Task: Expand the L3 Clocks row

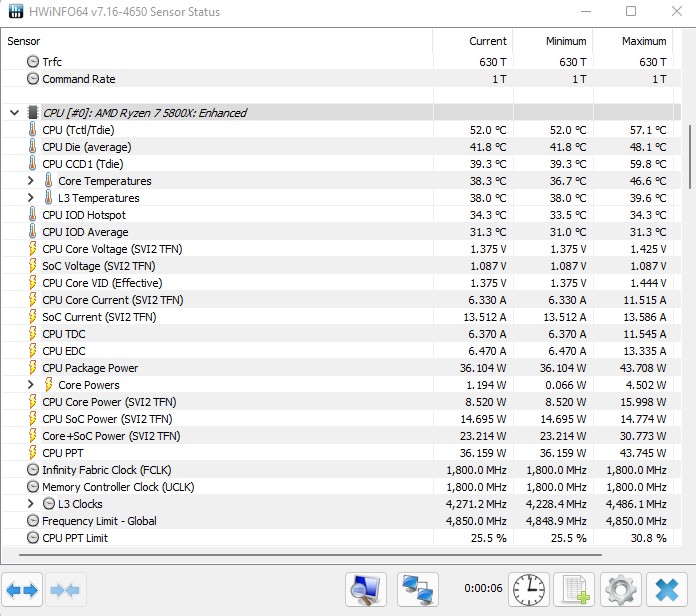Action: coord(31,504)
